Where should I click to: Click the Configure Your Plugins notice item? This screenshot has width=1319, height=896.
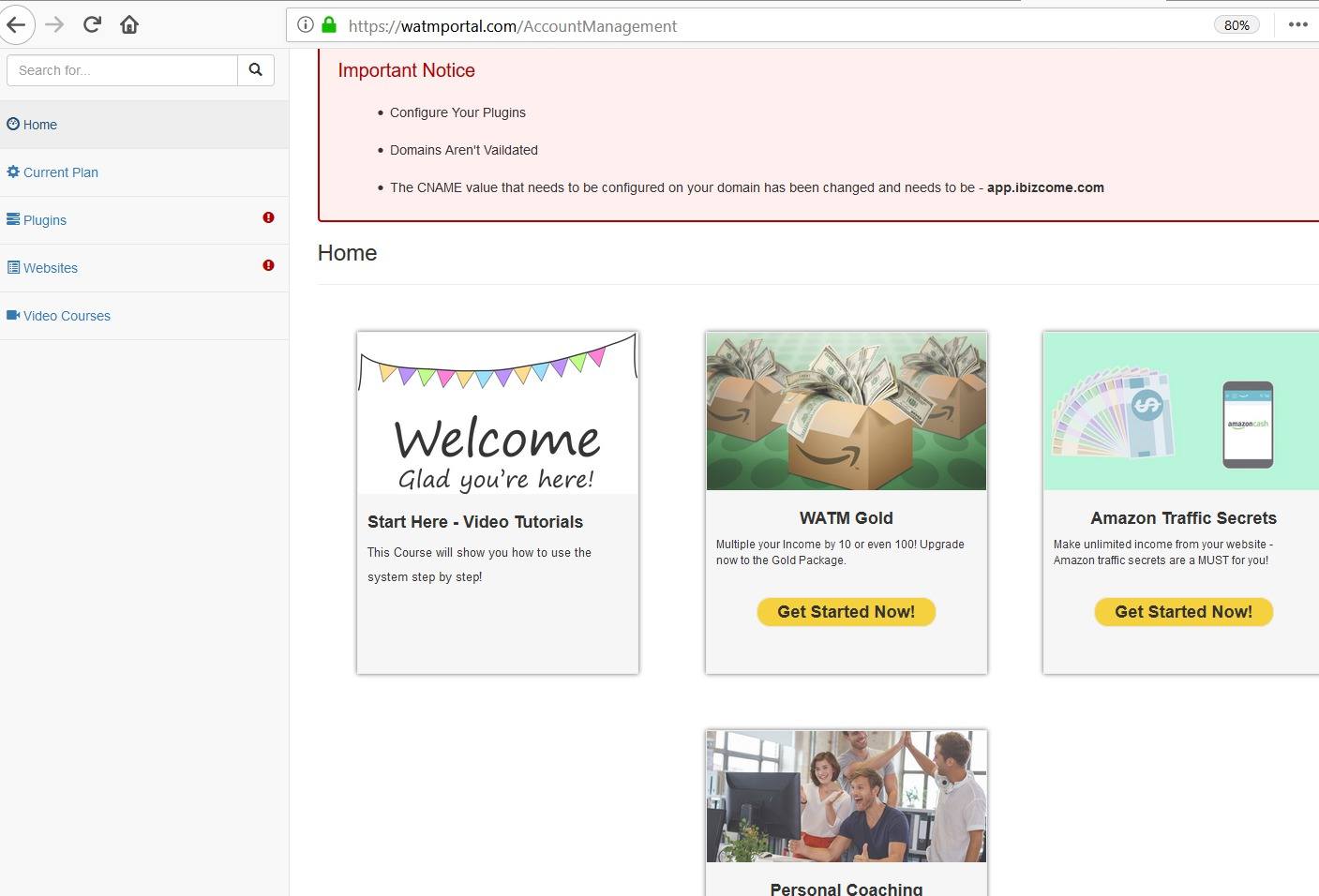tap(457, 112)
